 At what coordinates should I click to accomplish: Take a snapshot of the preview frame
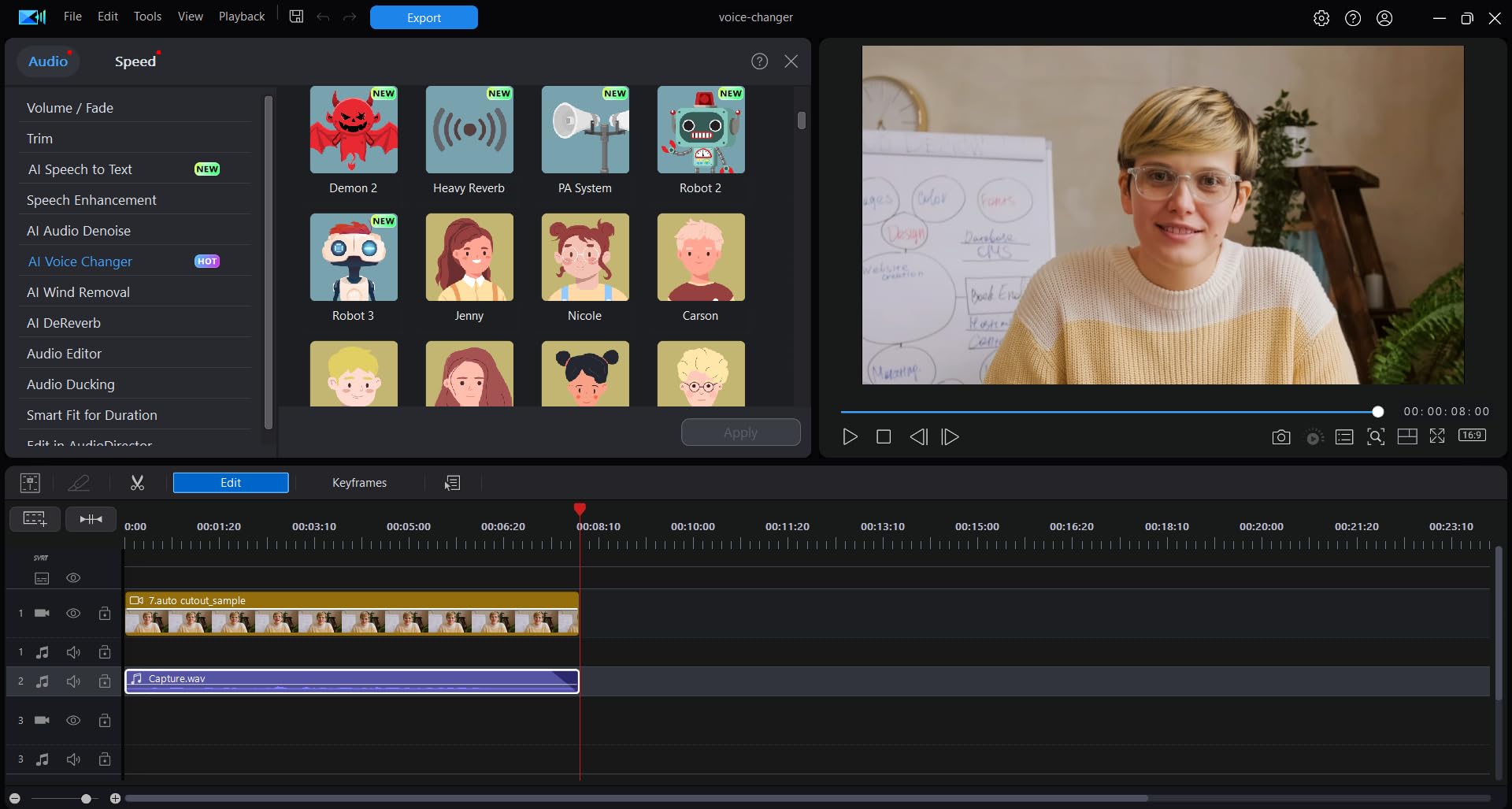(x=1281, y=436)
